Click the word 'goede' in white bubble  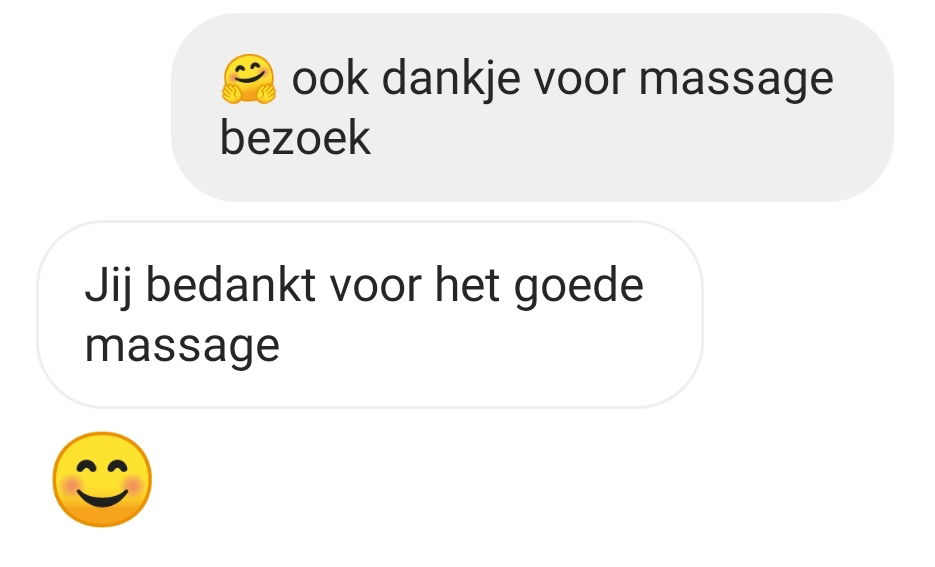point(578,287)
